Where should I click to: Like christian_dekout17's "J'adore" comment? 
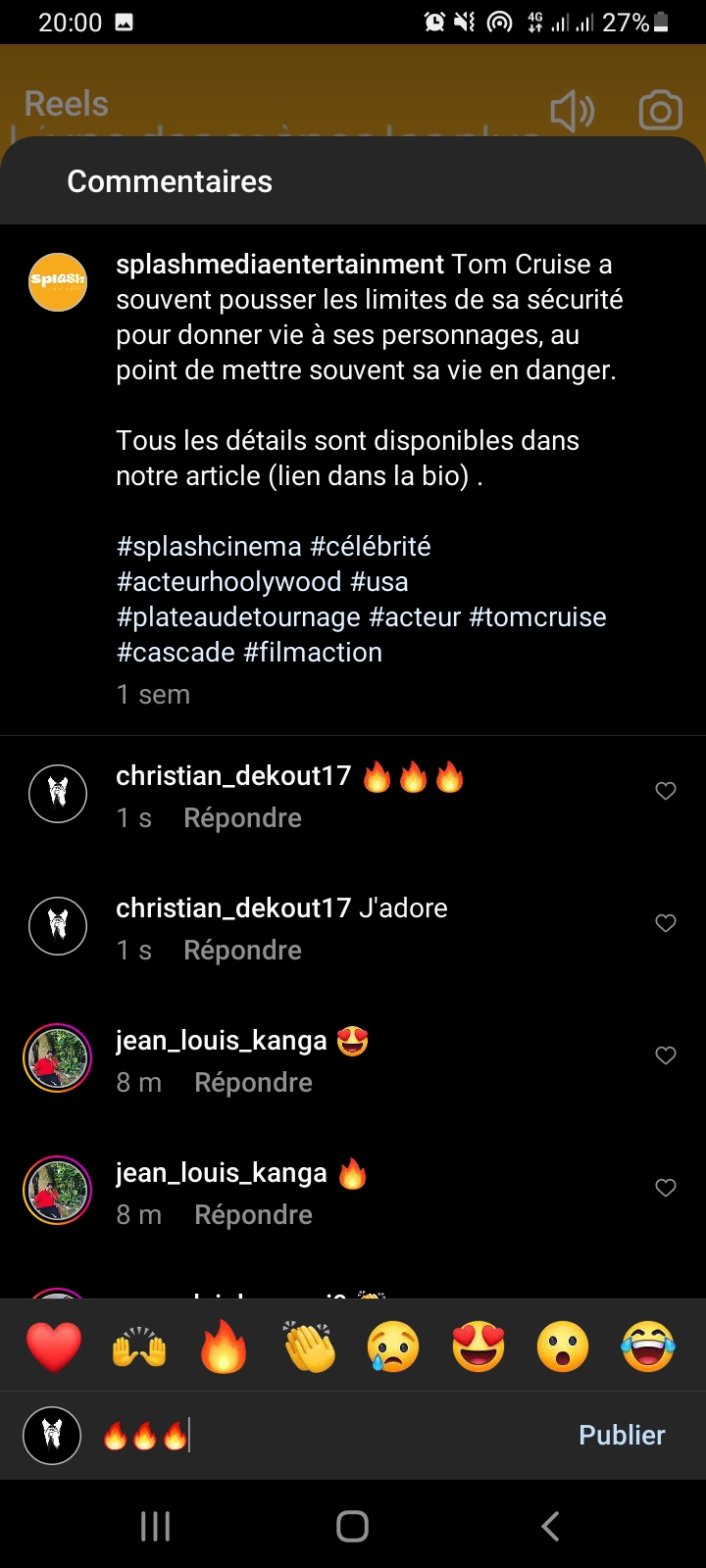[666, 923]
